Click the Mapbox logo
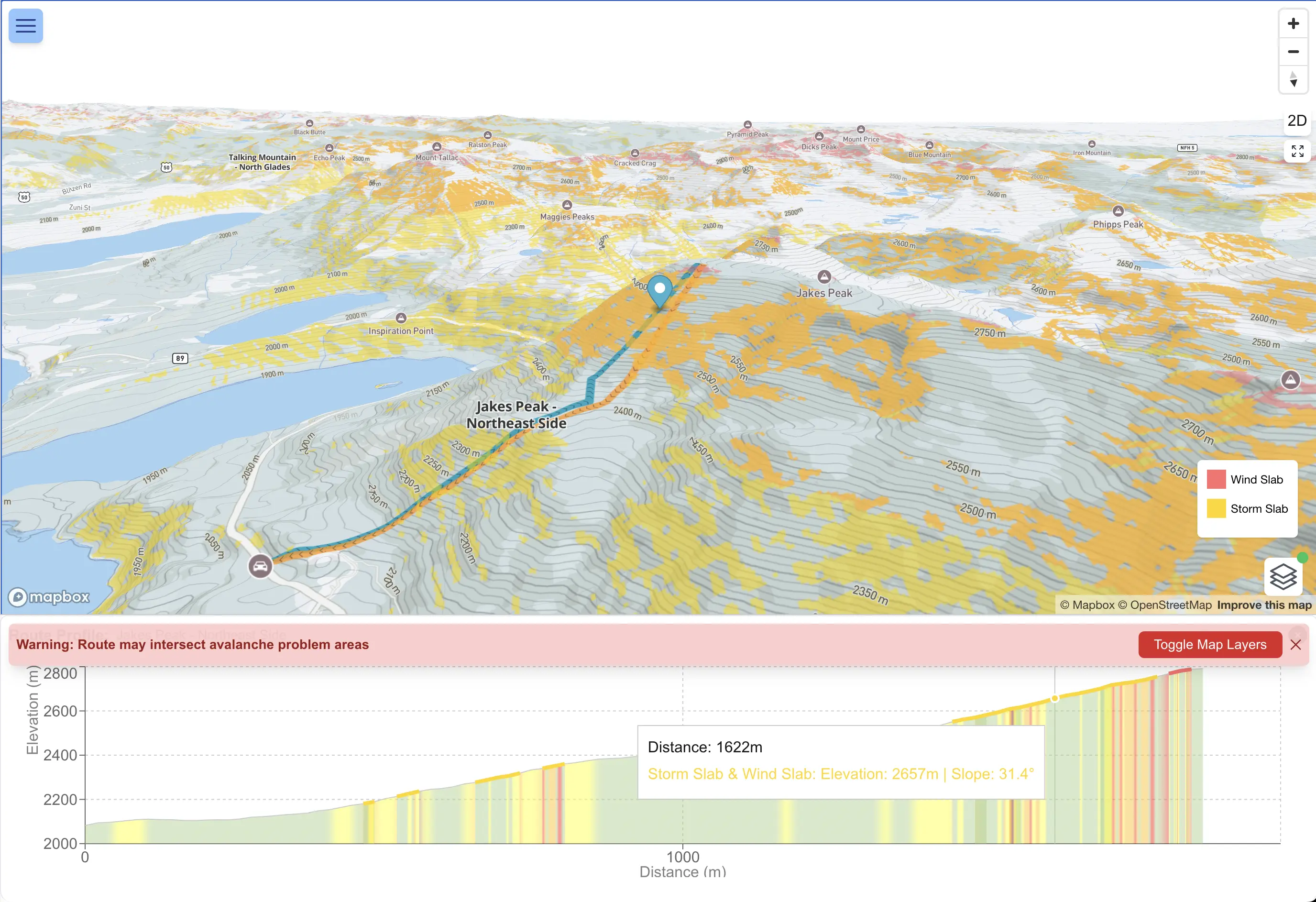Screen dimensions: 1316x902 [49, 597]
